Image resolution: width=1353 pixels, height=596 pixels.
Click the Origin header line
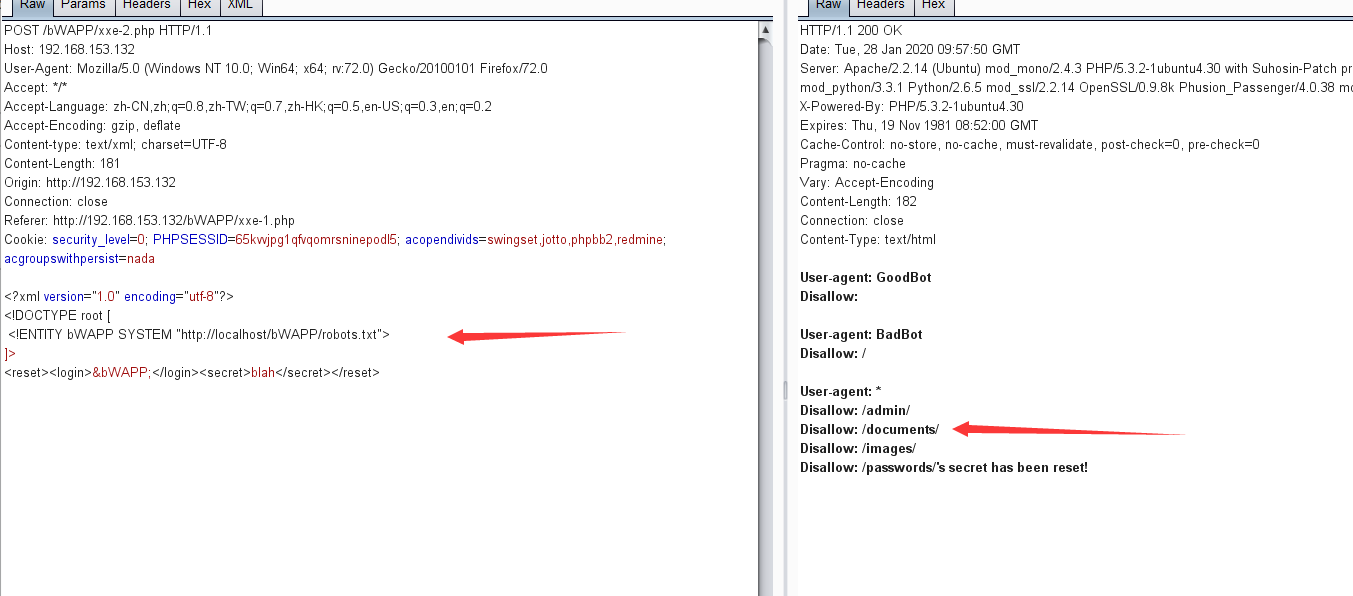(x=90, y=183)
